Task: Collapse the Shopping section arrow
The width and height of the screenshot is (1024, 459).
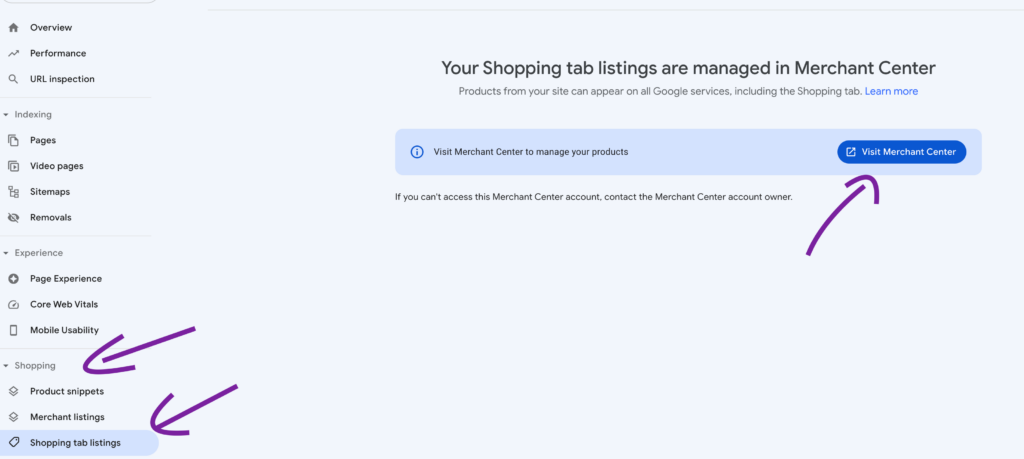Action: (6, 366)
